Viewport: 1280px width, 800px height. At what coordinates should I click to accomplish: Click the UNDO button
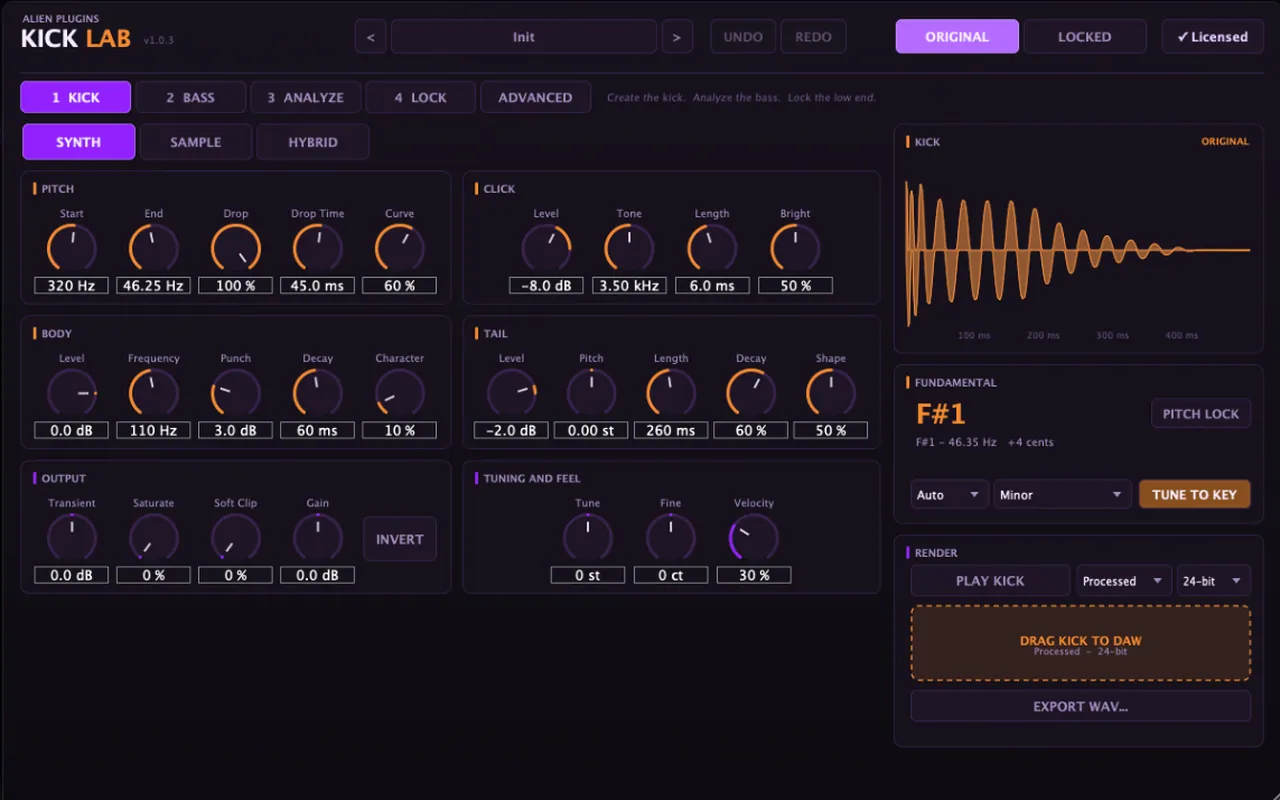click(x=743, y=37)
